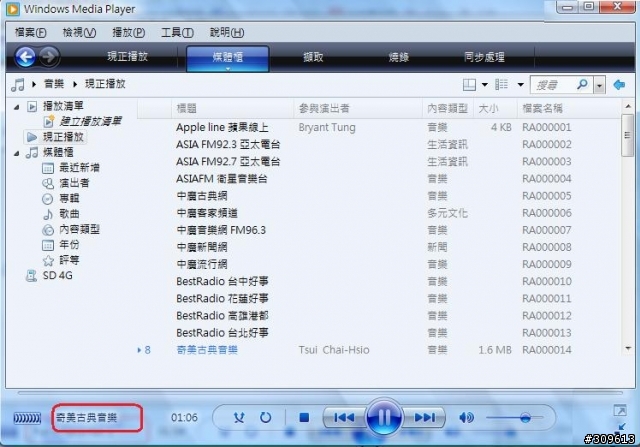Expand breadcrumb arrow after 音樂

tap(75, 84)
